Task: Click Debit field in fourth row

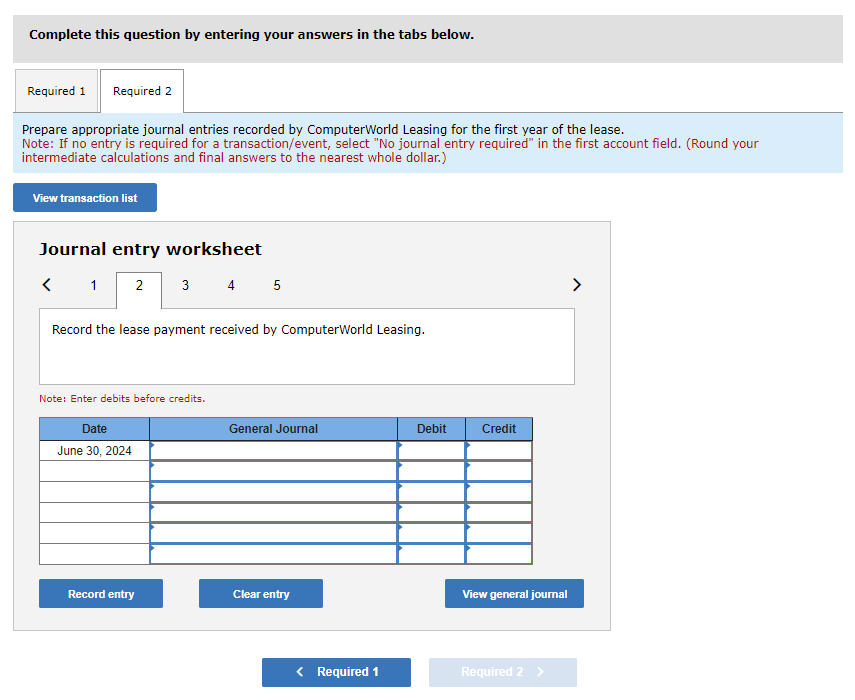Action: 431,513
